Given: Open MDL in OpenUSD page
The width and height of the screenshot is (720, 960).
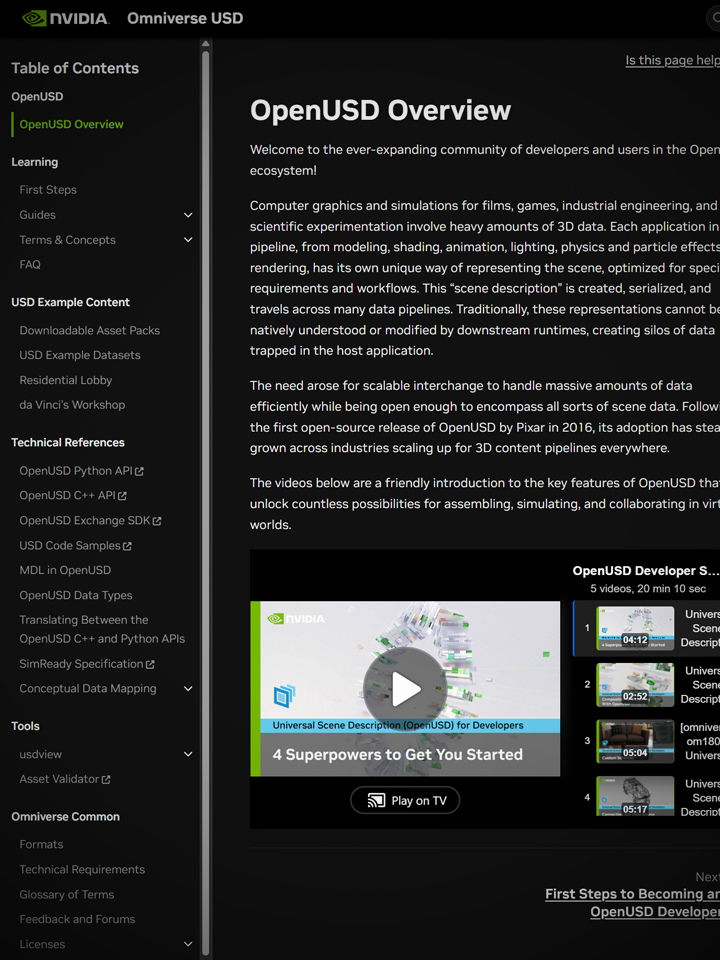Looking at the screenshot, I should coord(65,570).
